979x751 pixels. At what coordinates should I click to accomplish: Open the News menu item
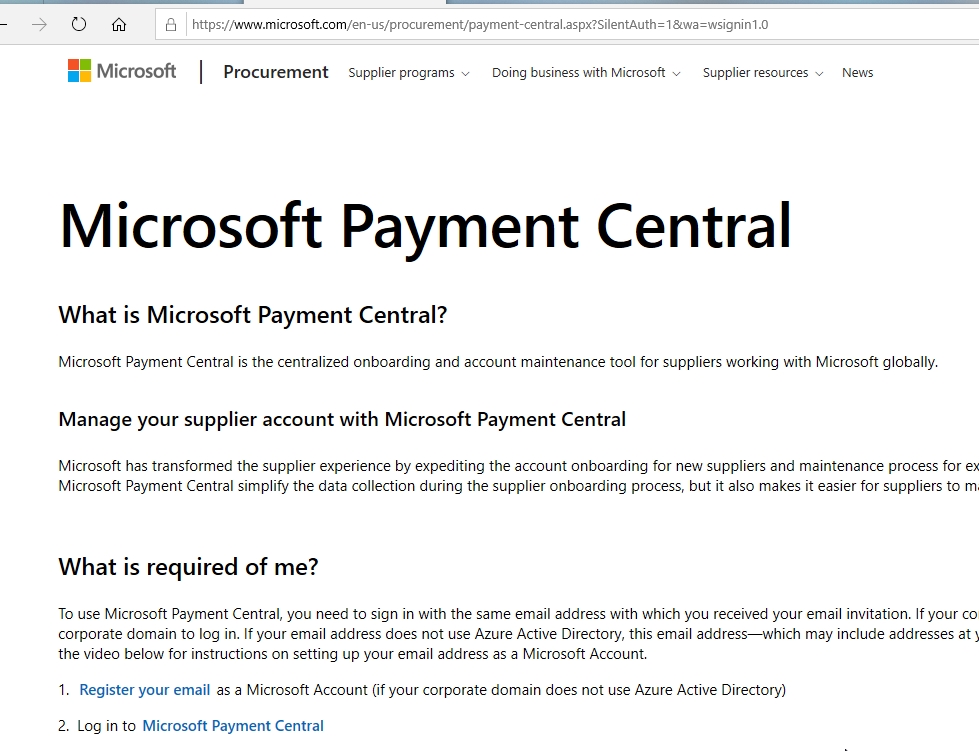(857, 73)
